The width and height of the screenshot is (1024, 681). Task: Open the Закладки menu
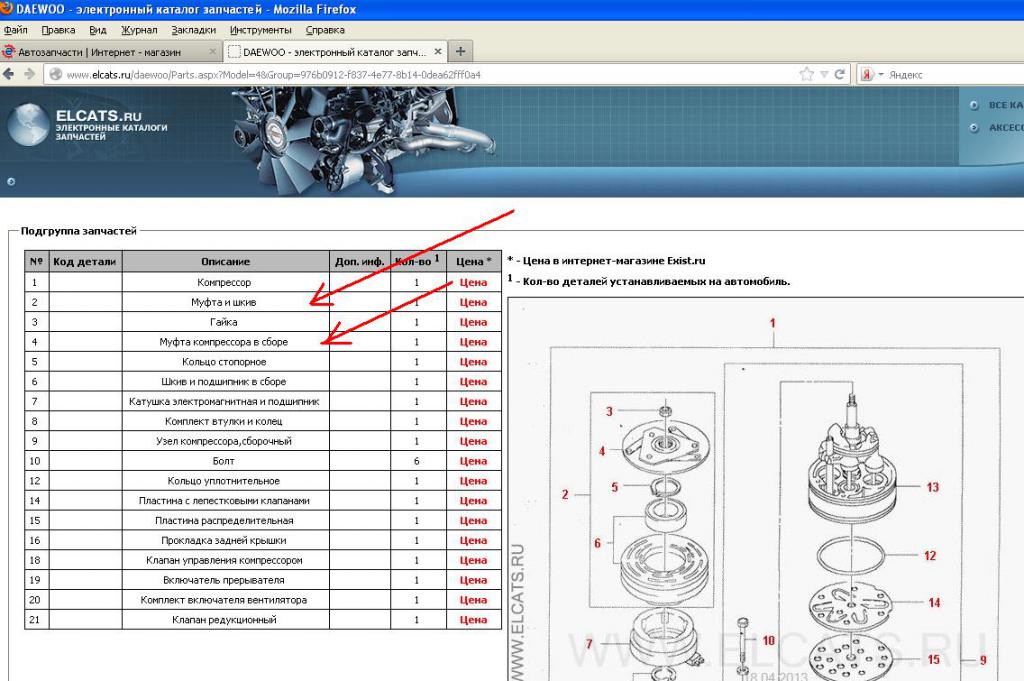[x=193, y=30]
